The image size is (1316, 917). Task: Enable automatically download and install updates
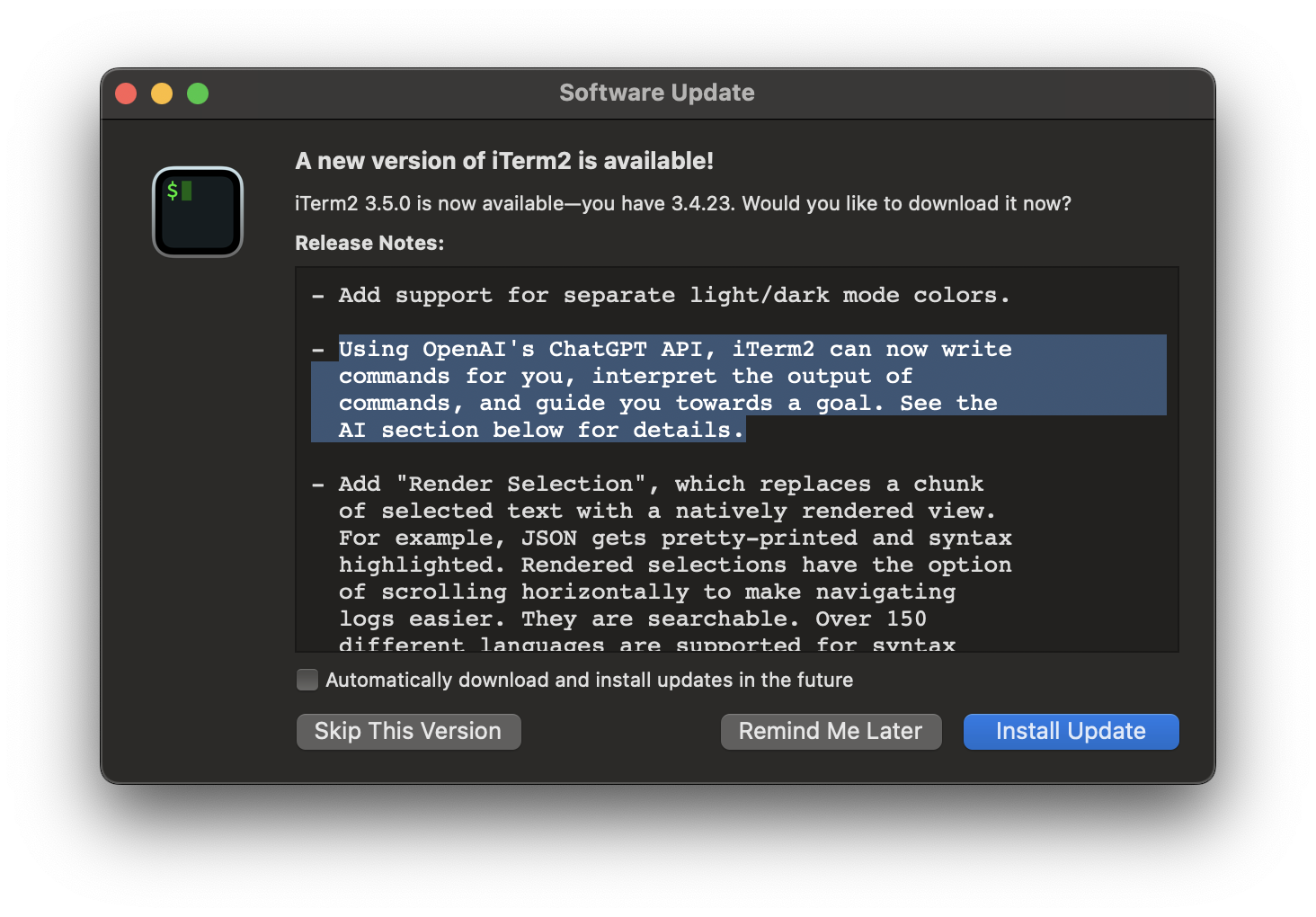[307, 680]
